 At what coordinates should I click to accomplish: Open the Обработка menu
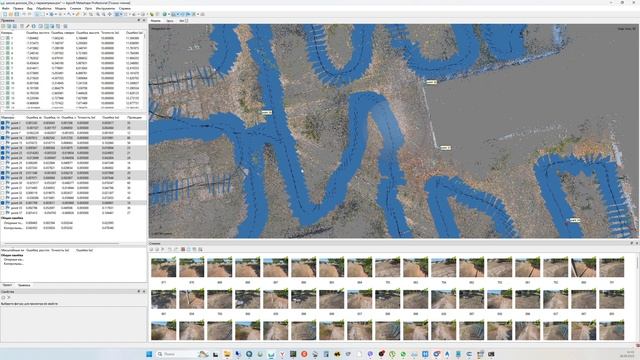tap(44, 8)
